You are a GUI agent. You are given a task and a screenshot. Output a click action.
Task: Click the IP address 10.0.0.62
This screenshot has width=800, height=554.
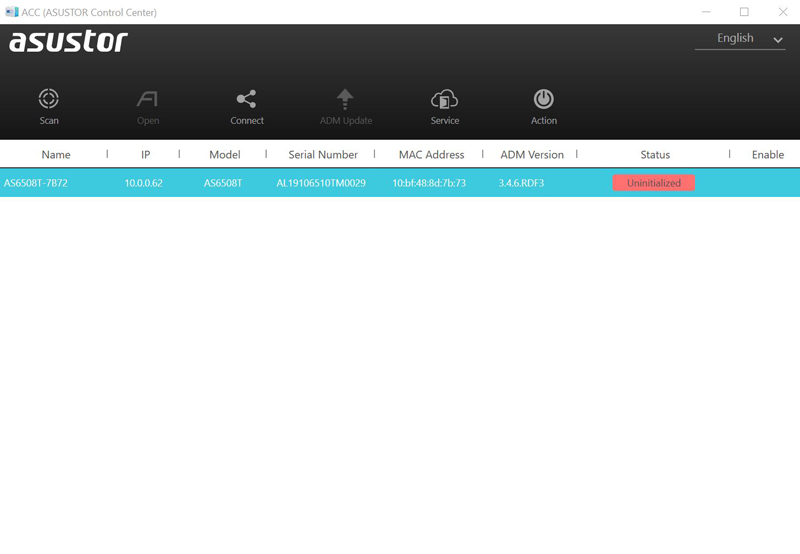pyautogui.click(x=143, y=183)
